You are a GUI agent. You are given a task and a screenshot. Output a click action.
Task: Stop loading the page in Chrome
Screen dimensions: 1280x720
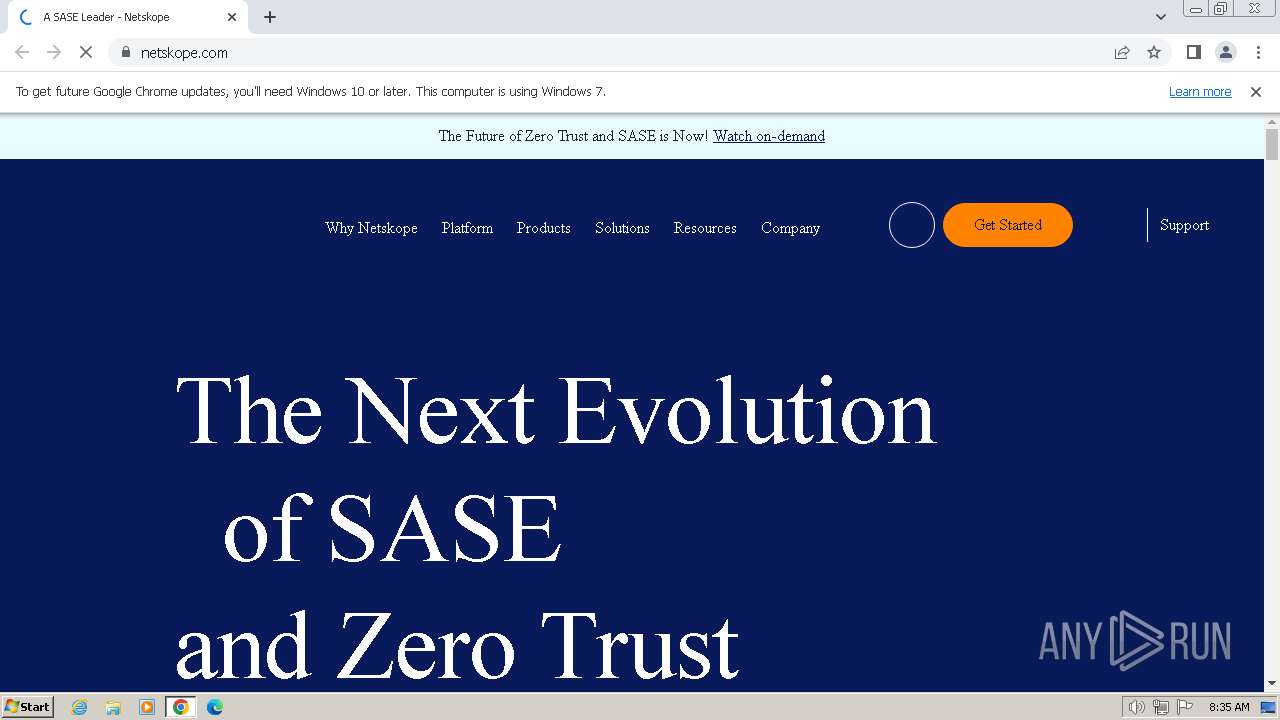tap(86, 52)
